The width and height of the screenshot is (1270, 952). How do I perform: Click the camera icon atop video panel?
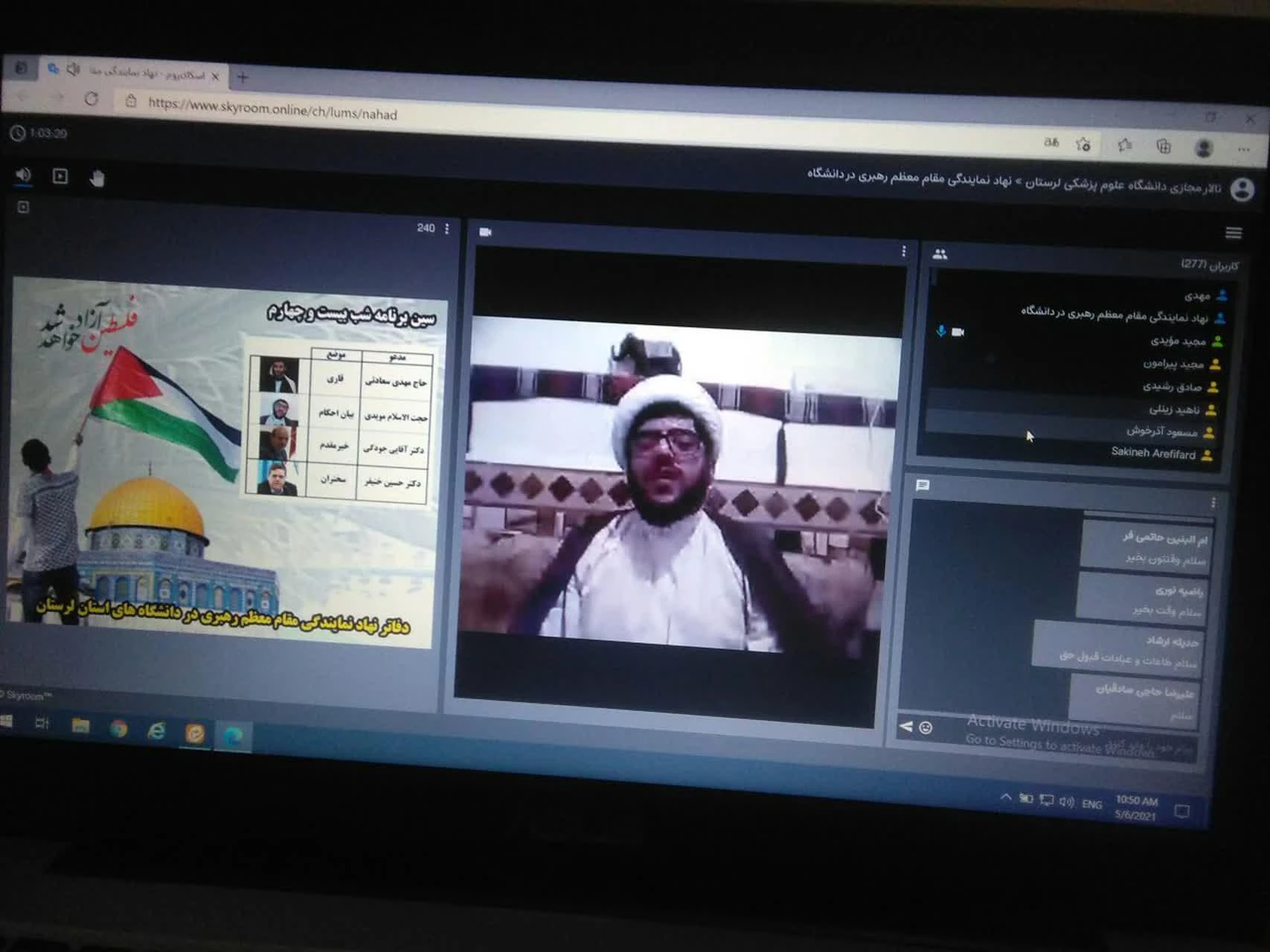[x=486, y=232]
